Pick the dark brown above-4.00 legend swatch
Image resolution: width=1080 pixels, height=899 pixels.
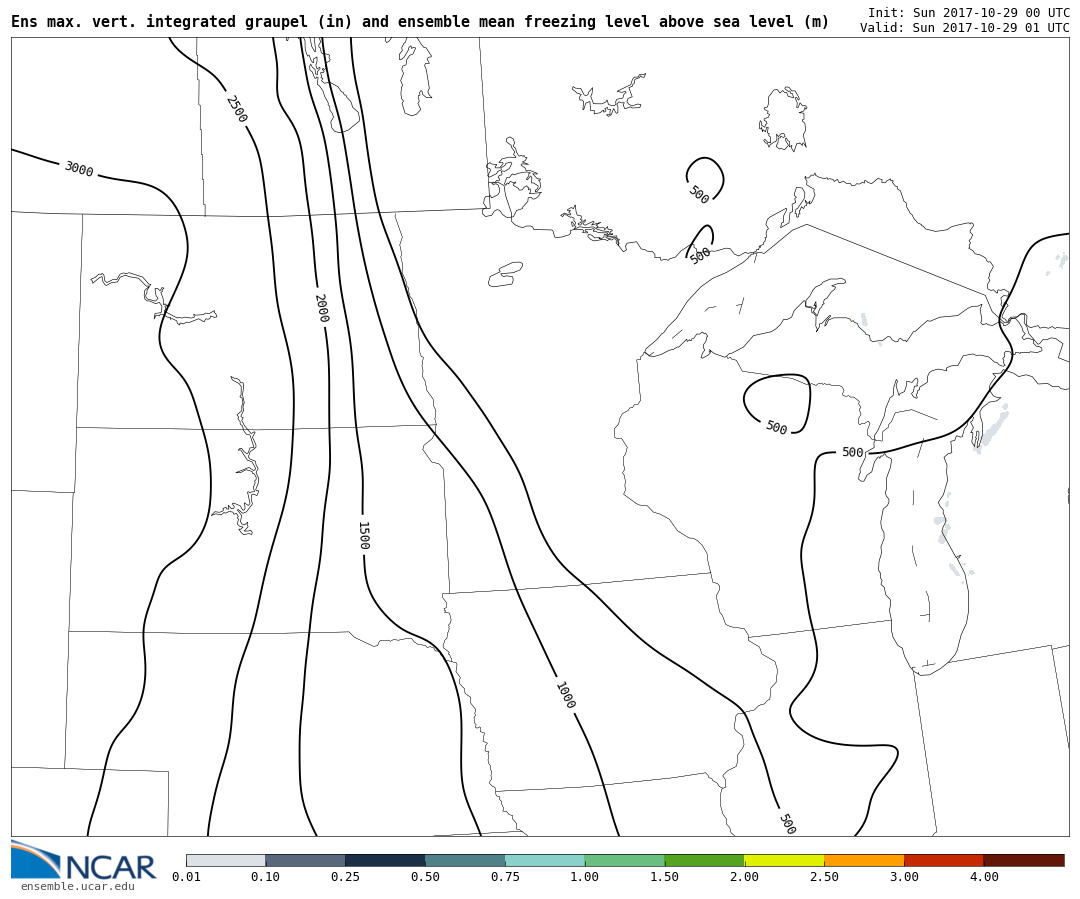click(1024, 860)
